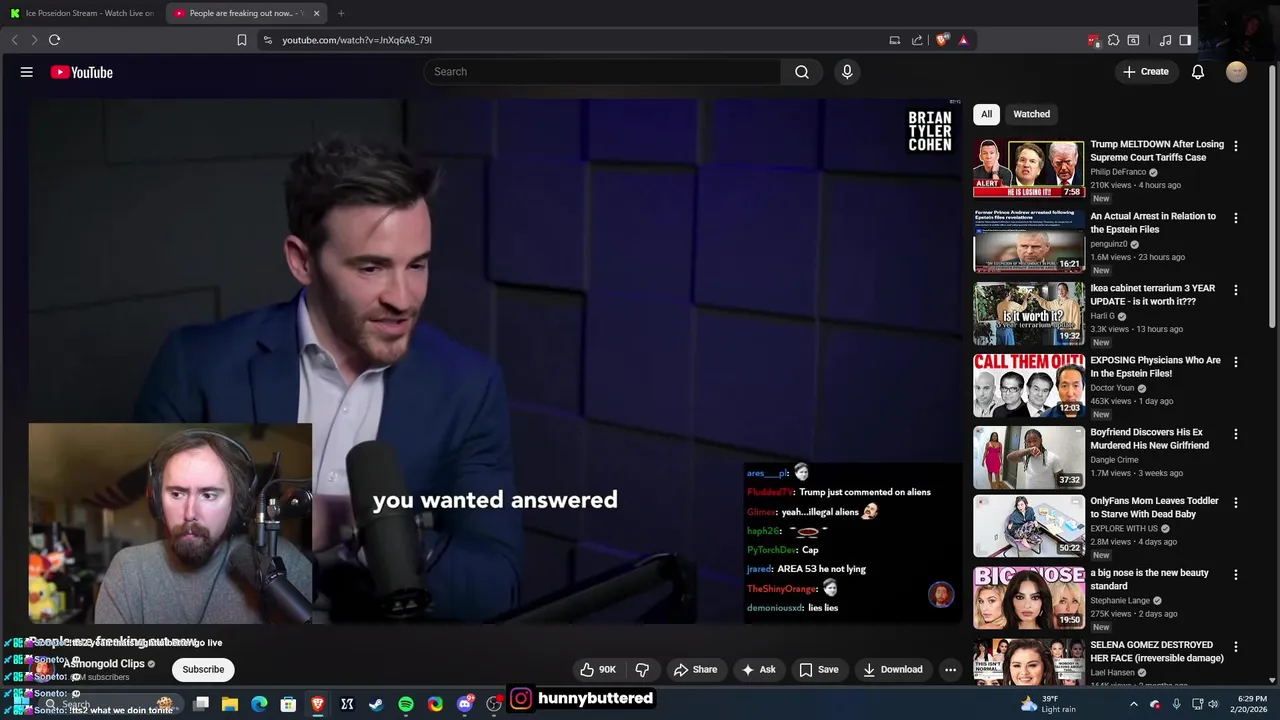This screenshot has height=720, width=1280.
Task: Switch to the Ice Poseidon Stream tab
Action: pos(82,13)
